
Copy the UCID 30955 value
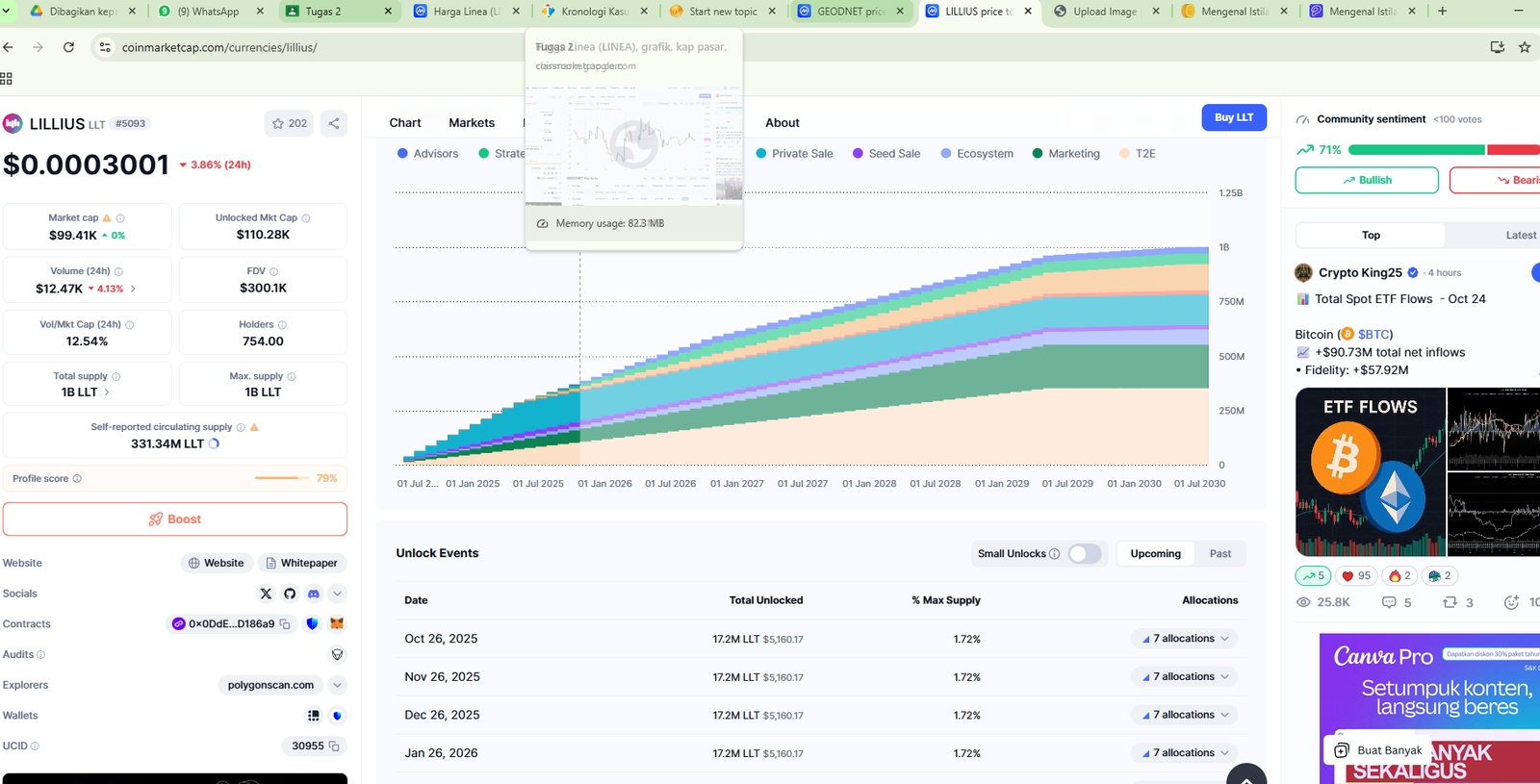[334, 746]
